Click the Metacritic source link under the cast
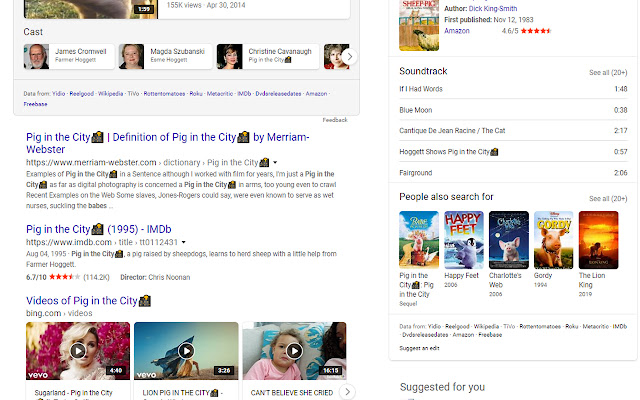 pyautogui.click(x=220, y=93)
